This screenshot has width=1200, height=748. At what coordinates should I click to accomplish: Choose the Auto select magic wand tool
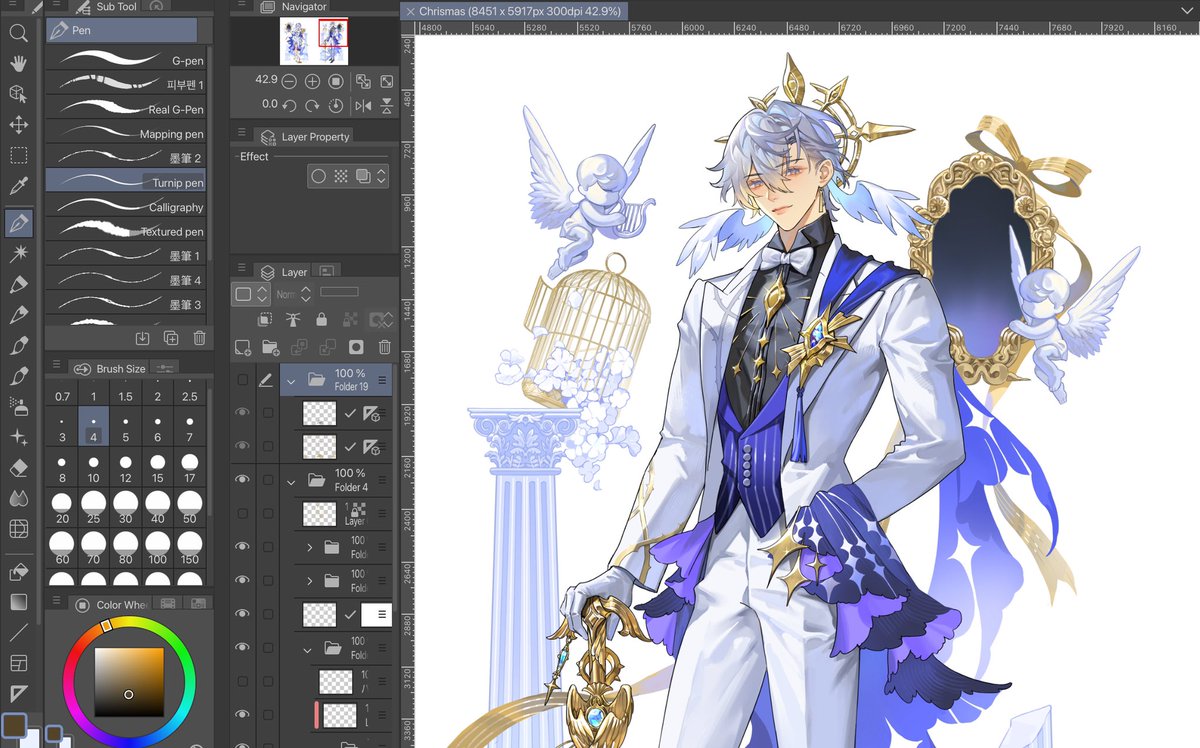[x=18, y=254]
